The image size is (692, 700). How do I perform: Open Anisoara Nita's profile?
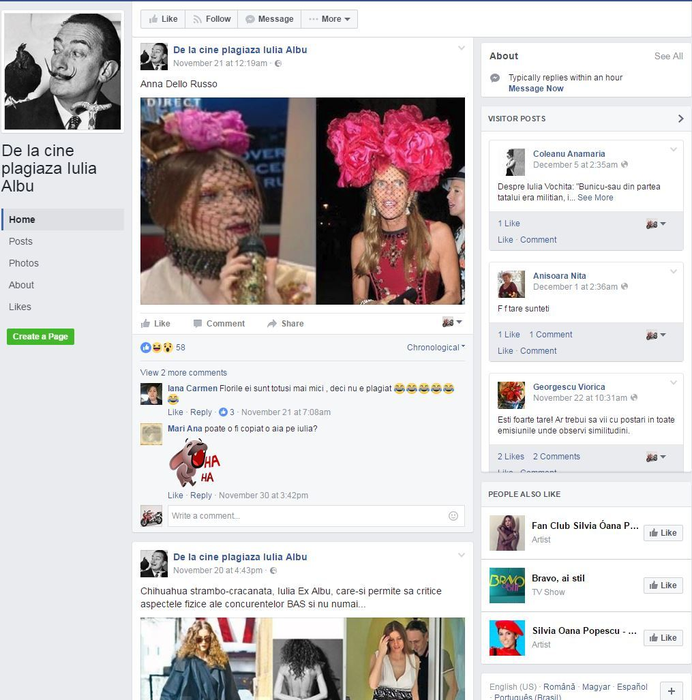(559, 276)
